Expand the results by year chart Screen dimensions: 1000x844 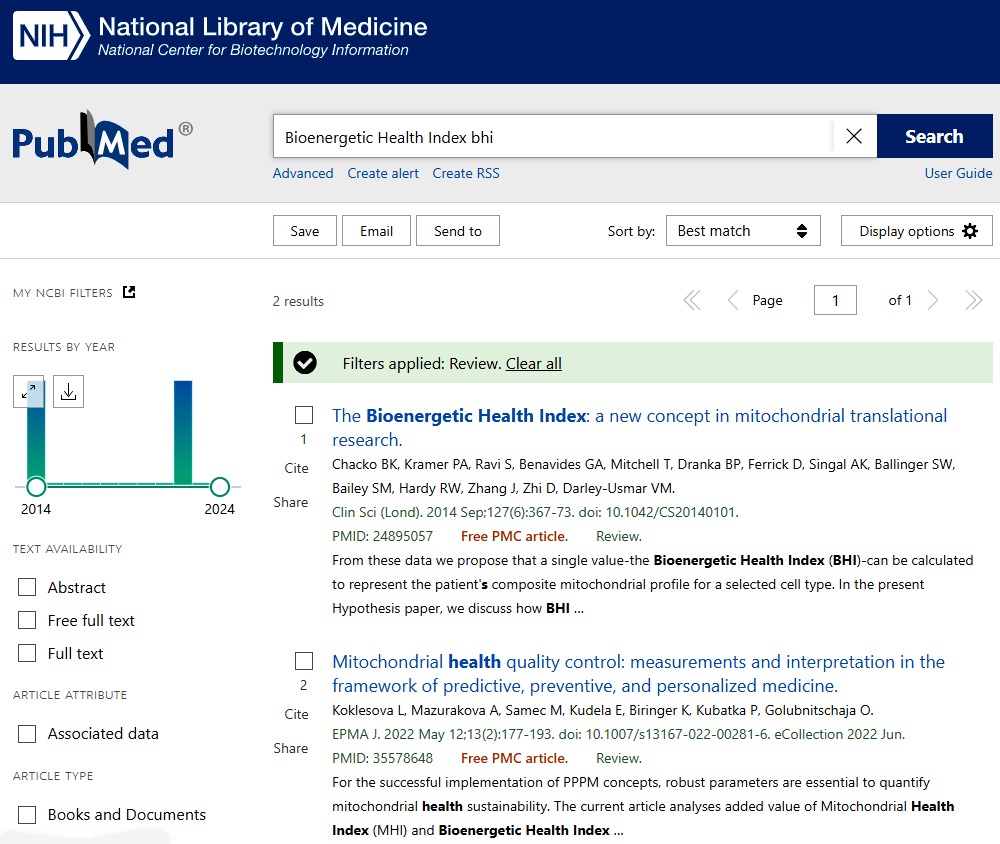click(x=29, y=392)
